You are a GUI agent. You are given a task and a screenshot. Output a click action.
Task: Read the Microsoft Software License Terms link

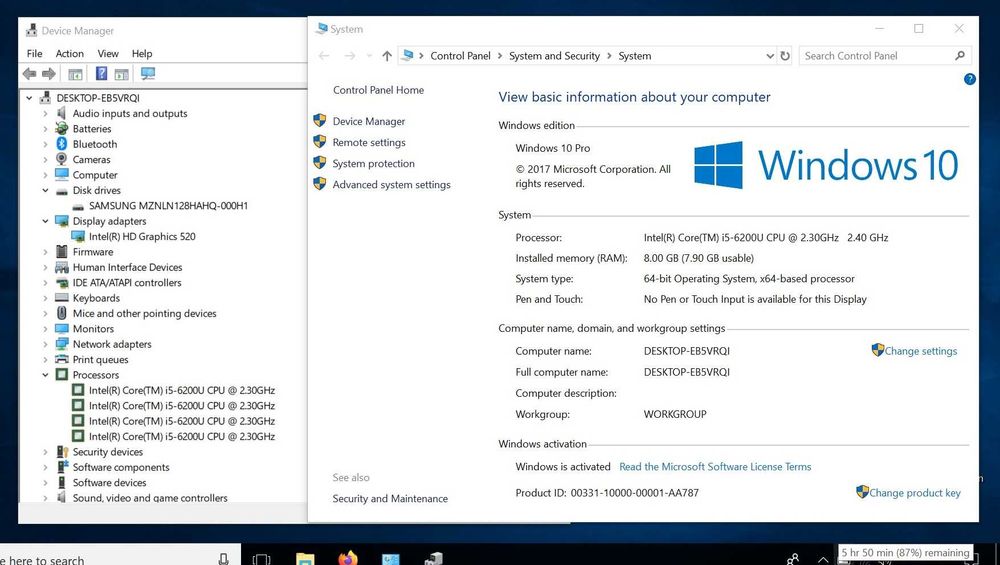pyautogui.click(x=715, y=467)
